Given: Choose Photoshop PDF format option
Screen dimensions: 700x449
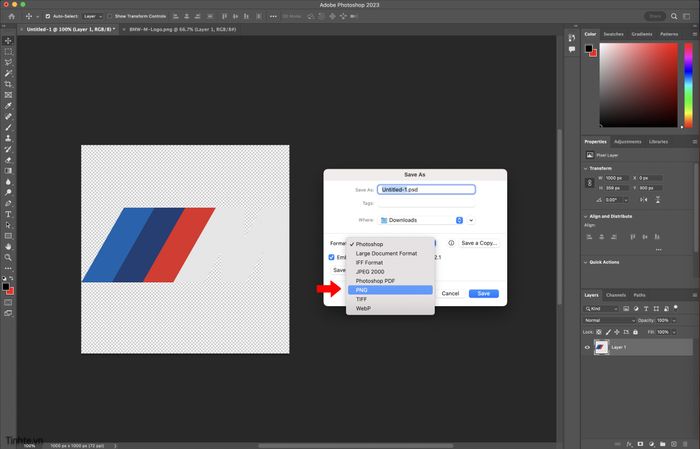Looking at the screenshot, I should [390, 281].
